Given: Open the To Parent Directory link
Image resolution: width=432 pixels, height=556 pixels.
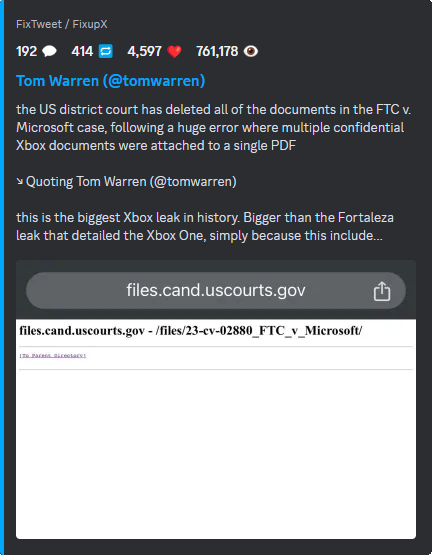Looking at the screenshot, I should (x=53, y=355).
